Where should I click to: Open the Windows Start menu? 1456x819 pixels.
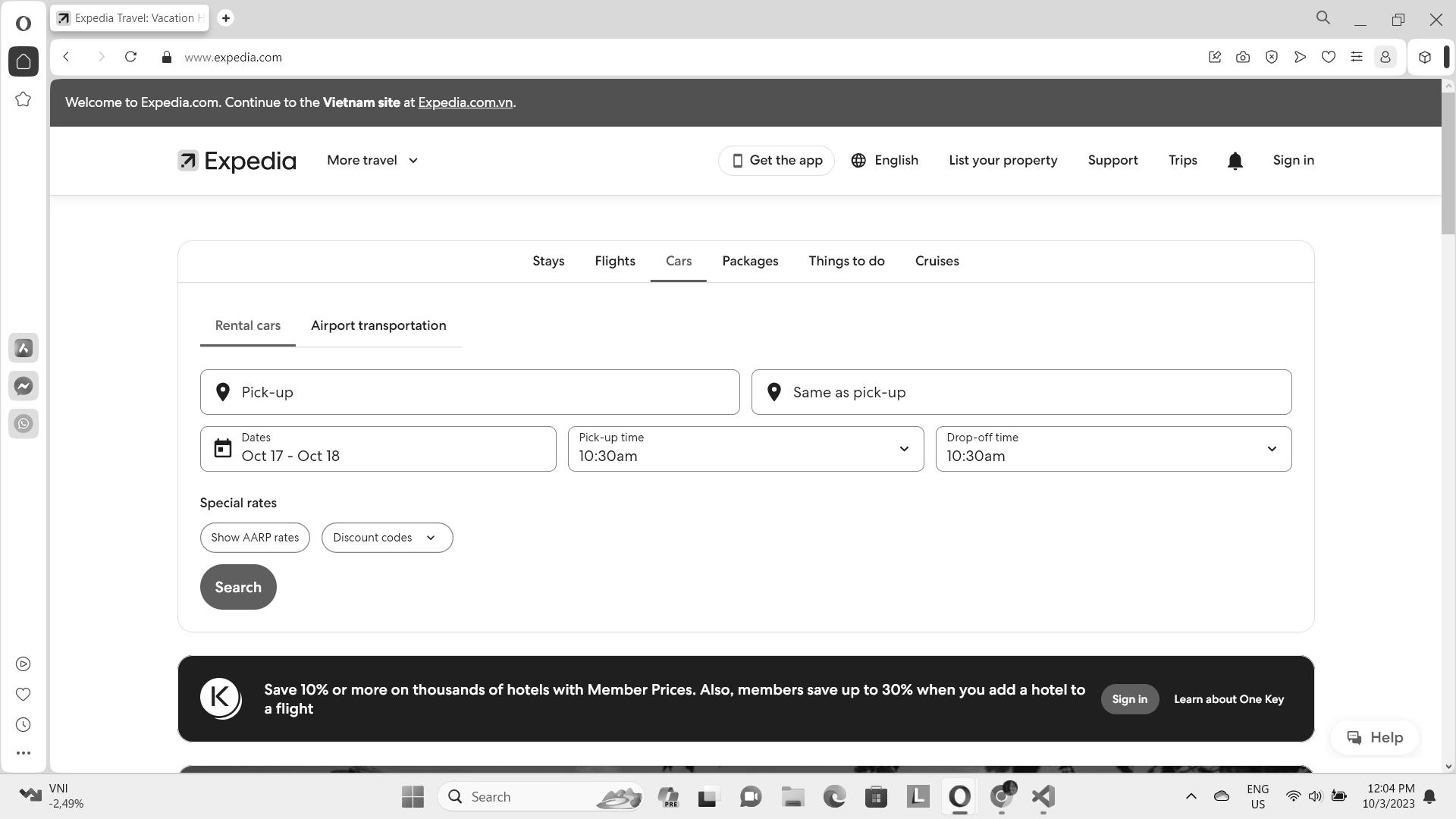tap(413, 796)
